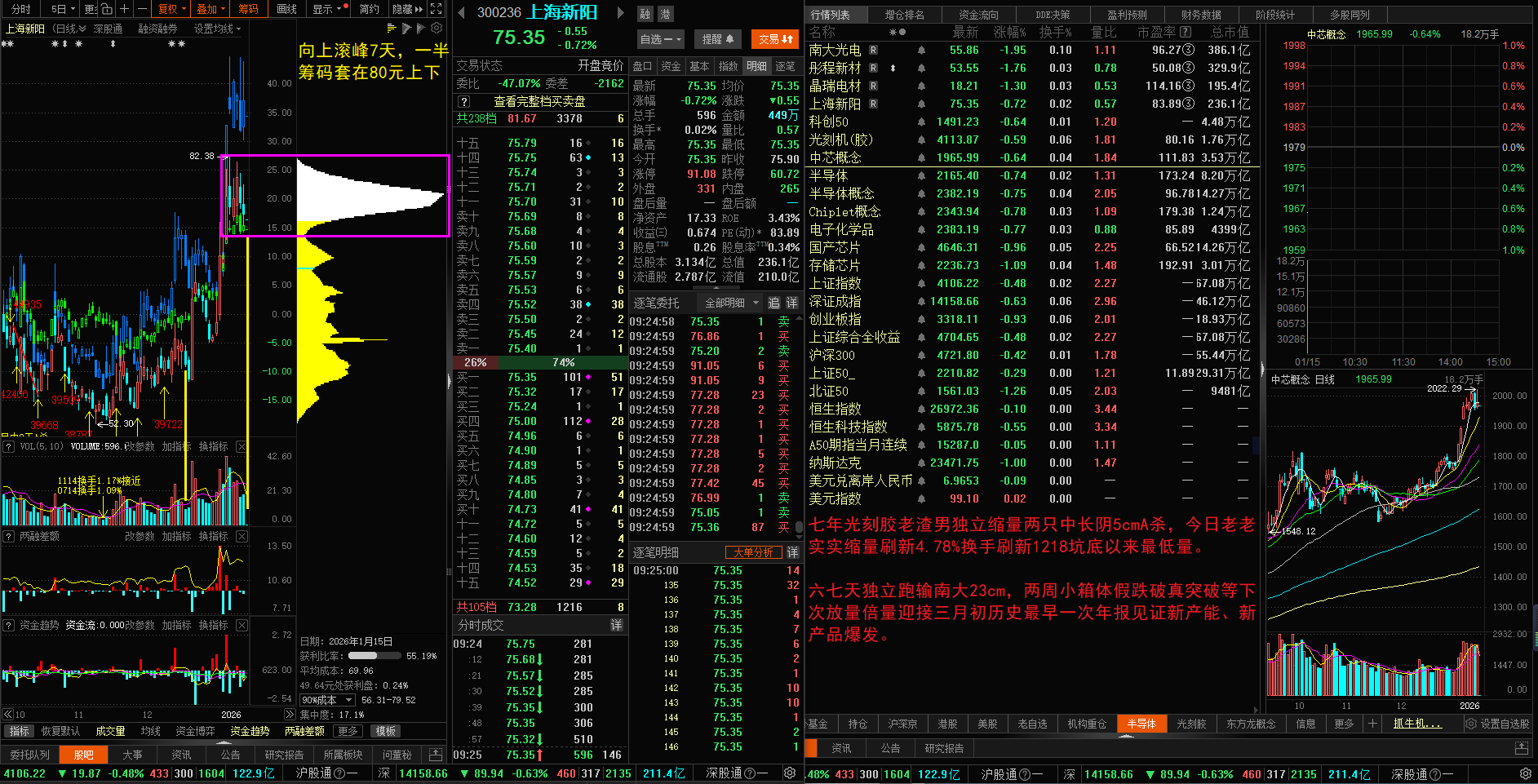Open the 资金流向 top tab
Viewport: 1538px width, 784px height.
978,15
